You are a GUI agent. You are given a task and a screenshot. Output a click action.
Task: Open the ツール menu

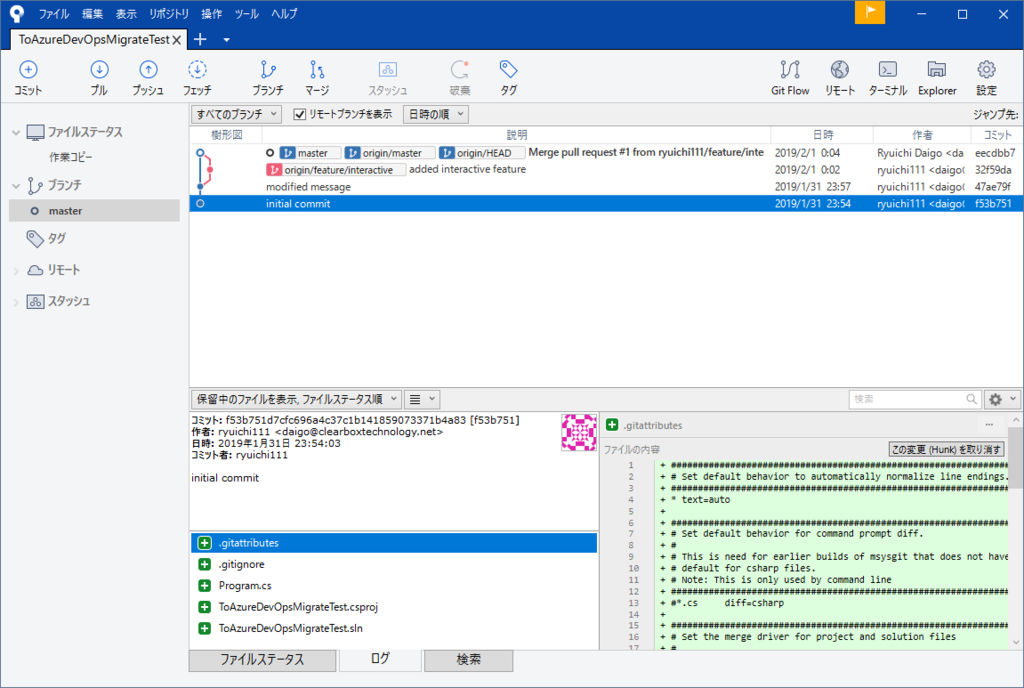click(247, 14)
